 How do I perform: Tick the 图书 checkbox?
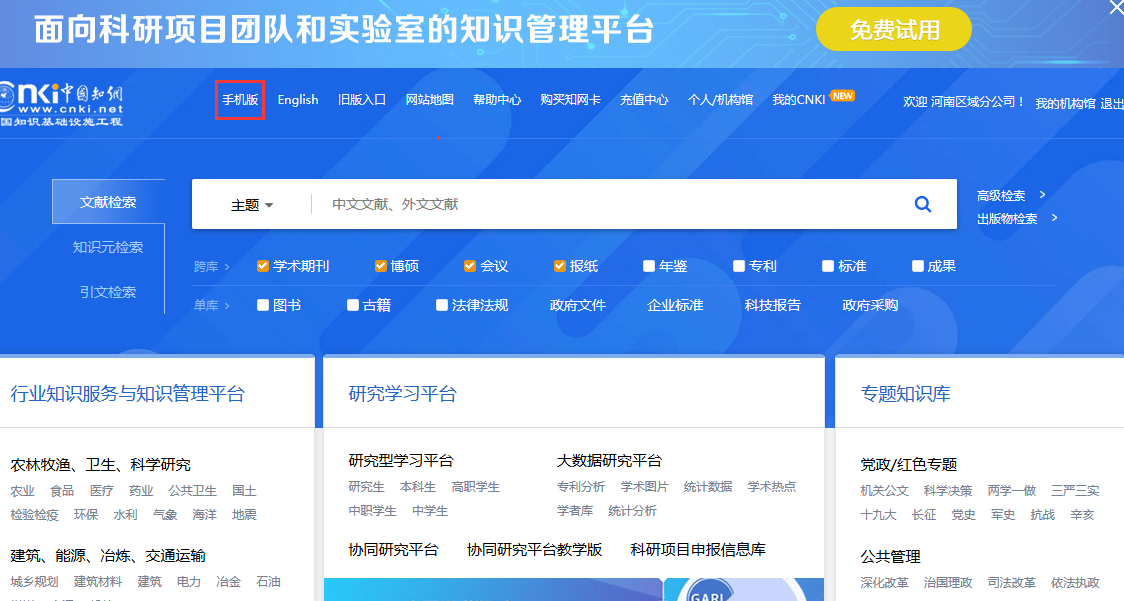point(263,305)
